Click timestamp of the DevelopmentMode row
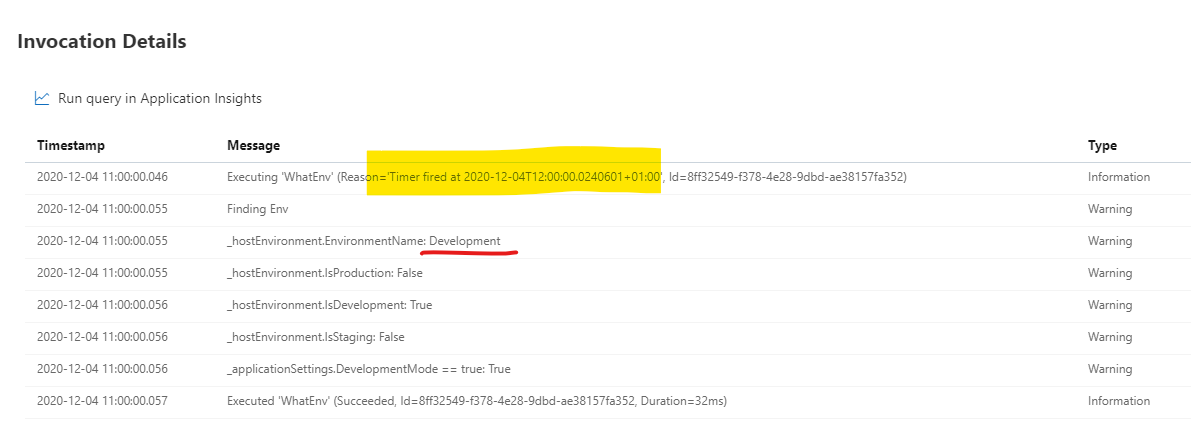The image size is (1191, 433). [102, 368]
